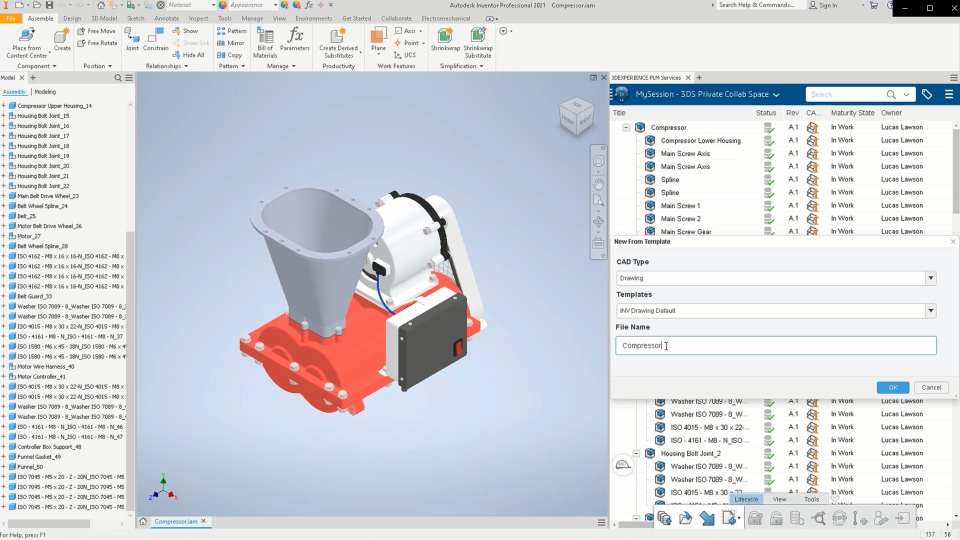The image size is (960, 540).
Task: Click the UCS work feature
Action: (405, 54)
